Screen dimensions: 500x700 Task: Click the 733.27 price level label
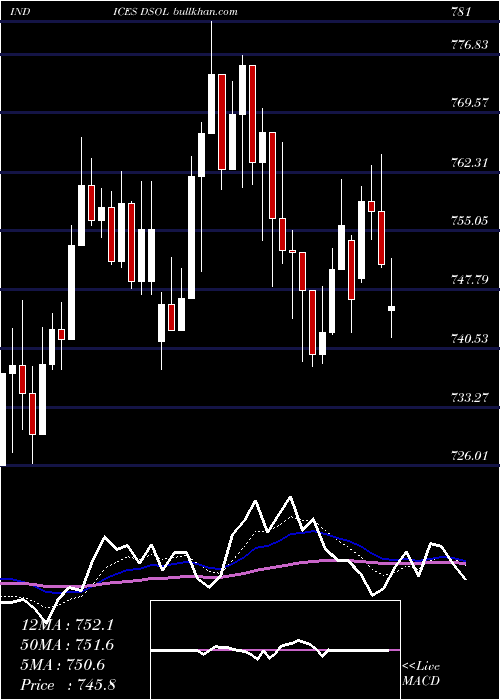[x=470, y=397]
